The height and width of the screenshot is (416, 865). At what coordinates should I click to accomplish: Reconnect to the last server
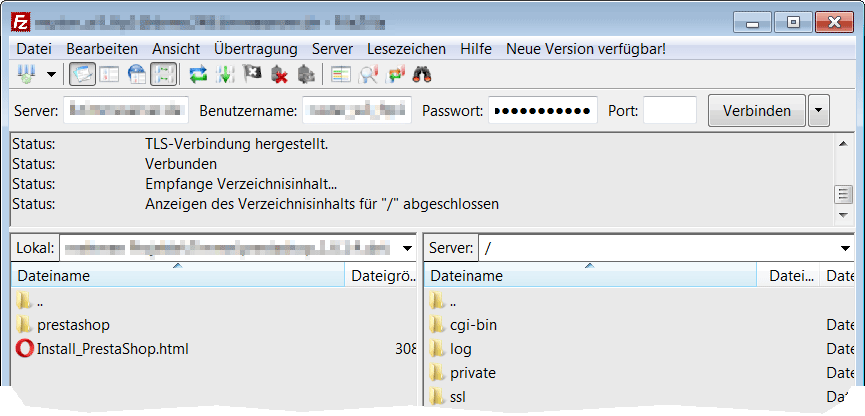point(306,74)
